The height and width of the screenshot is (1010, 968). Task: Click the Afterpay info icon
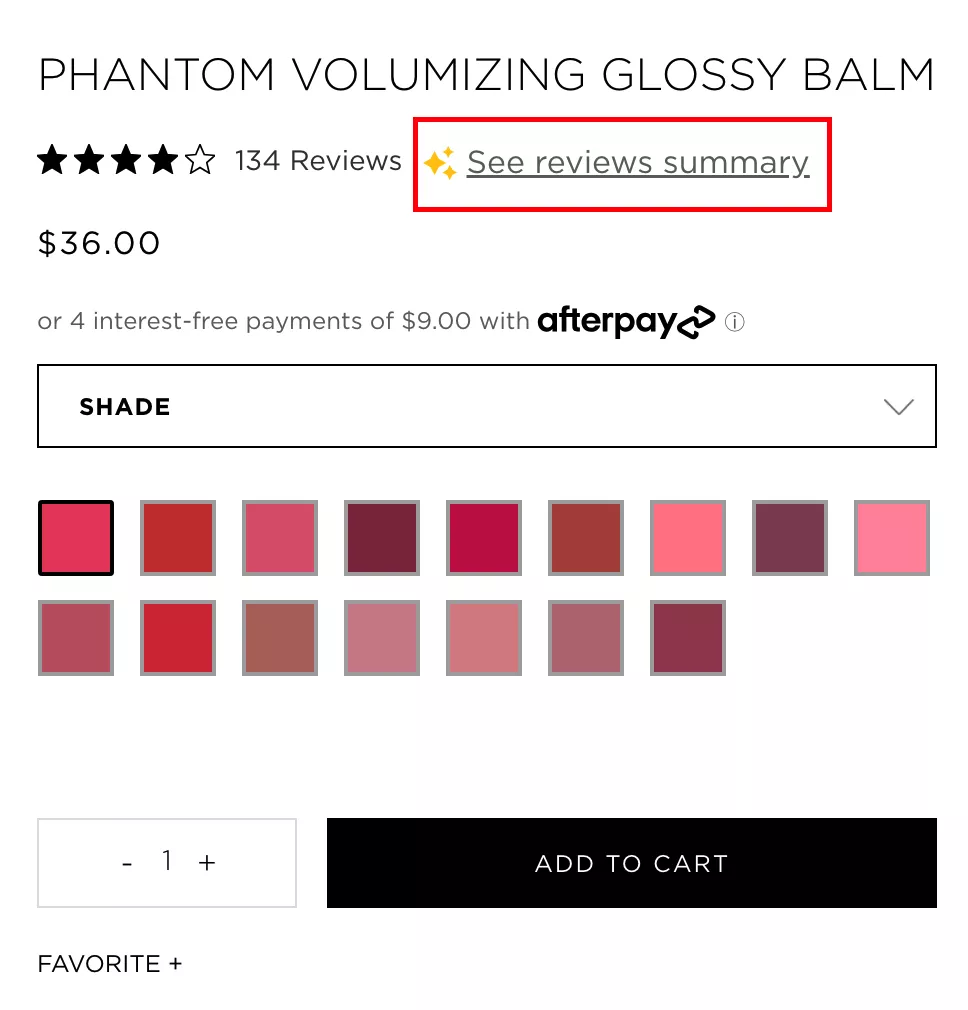[x=735, y=322]
